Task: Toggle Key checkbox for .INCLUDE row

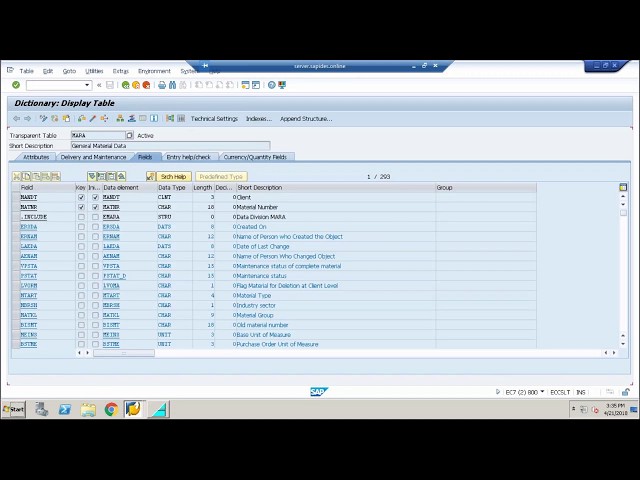Action: [x=81, y=217]
